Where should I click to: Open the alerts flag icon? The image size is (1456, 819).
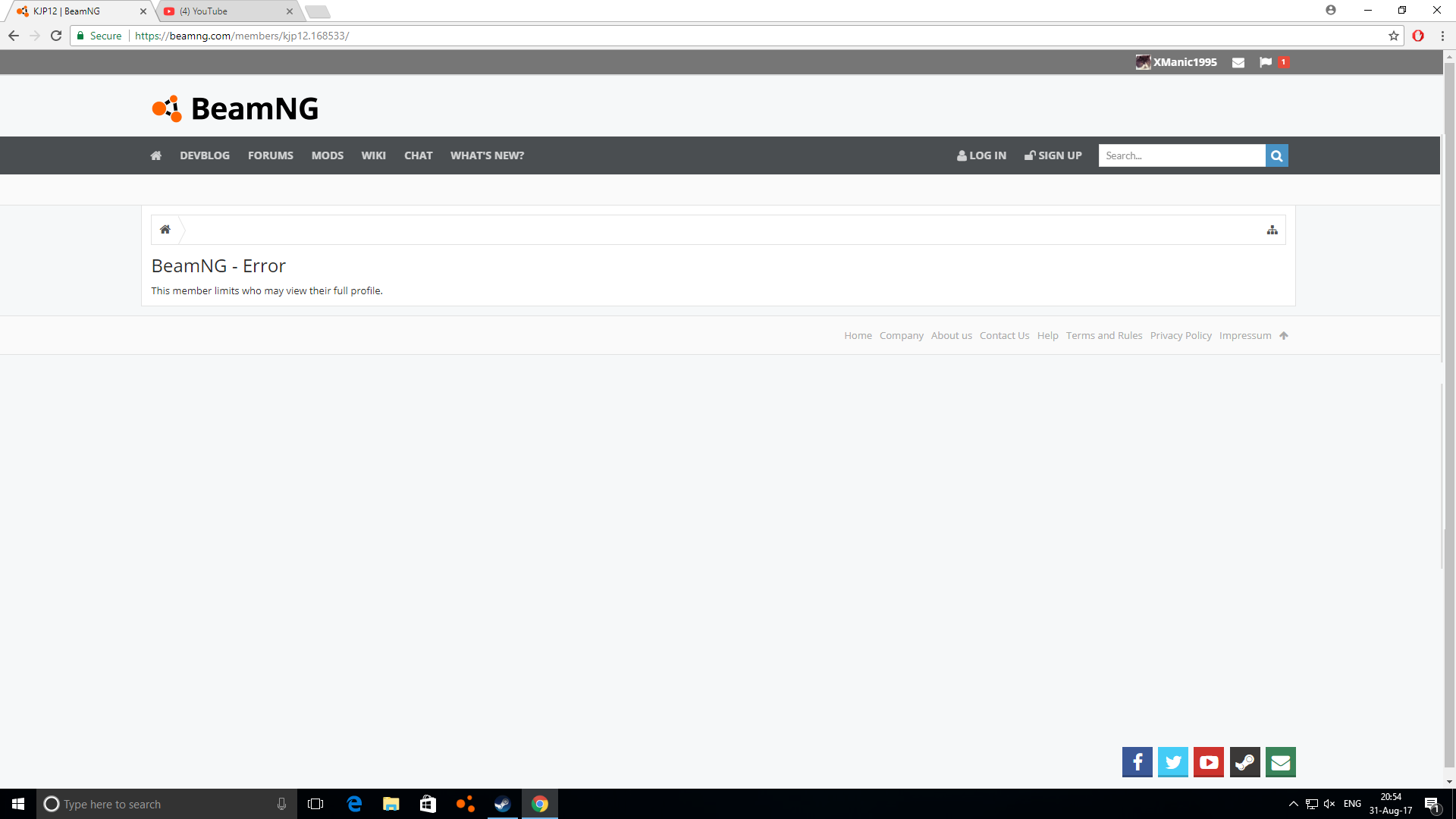click(x=1266, y=62)
